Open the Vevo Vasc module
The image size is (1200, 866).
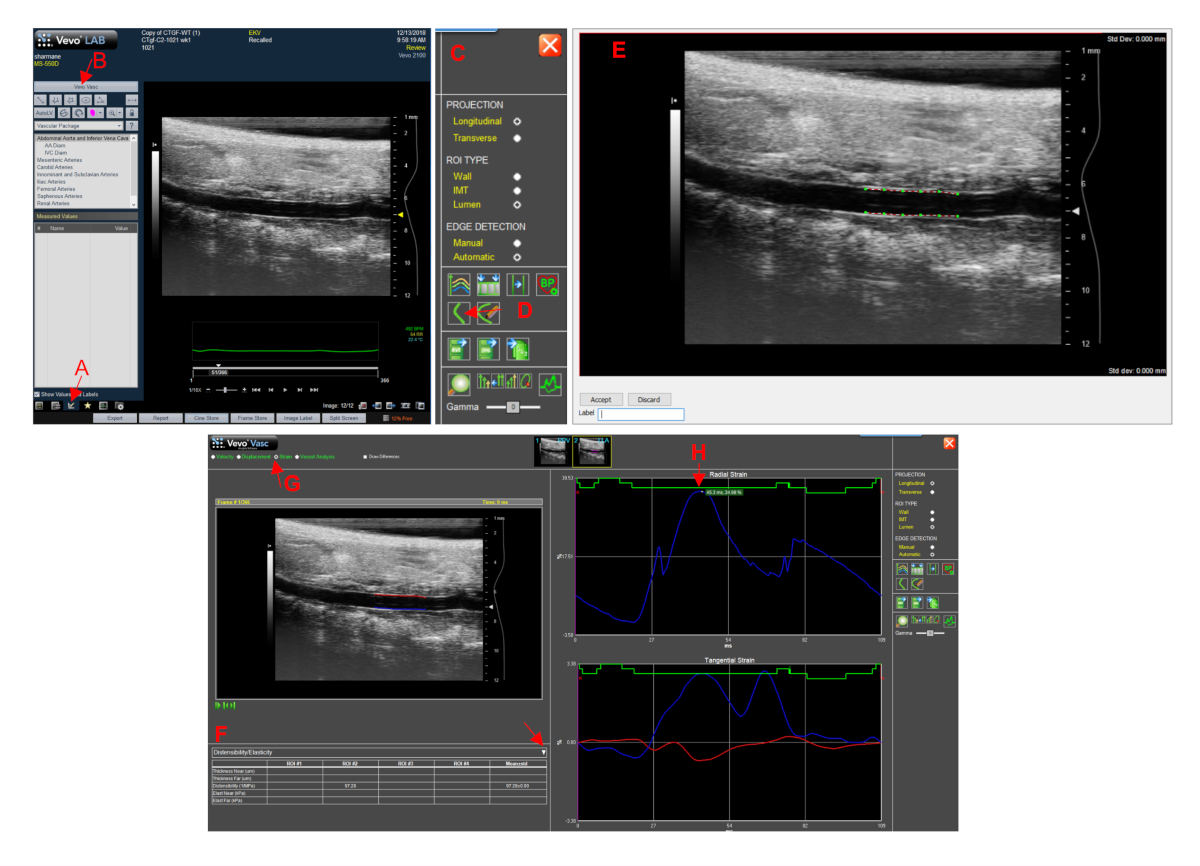tap(85, 87)
